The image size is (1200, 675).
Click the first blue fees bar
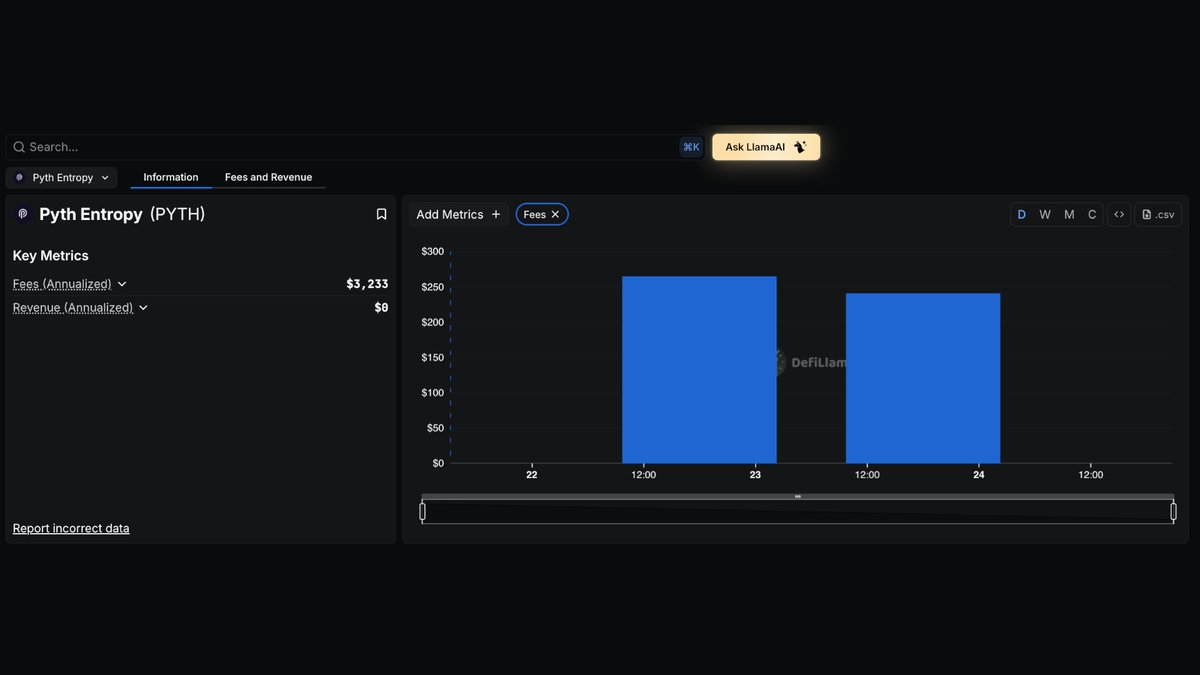coord(699,369)
